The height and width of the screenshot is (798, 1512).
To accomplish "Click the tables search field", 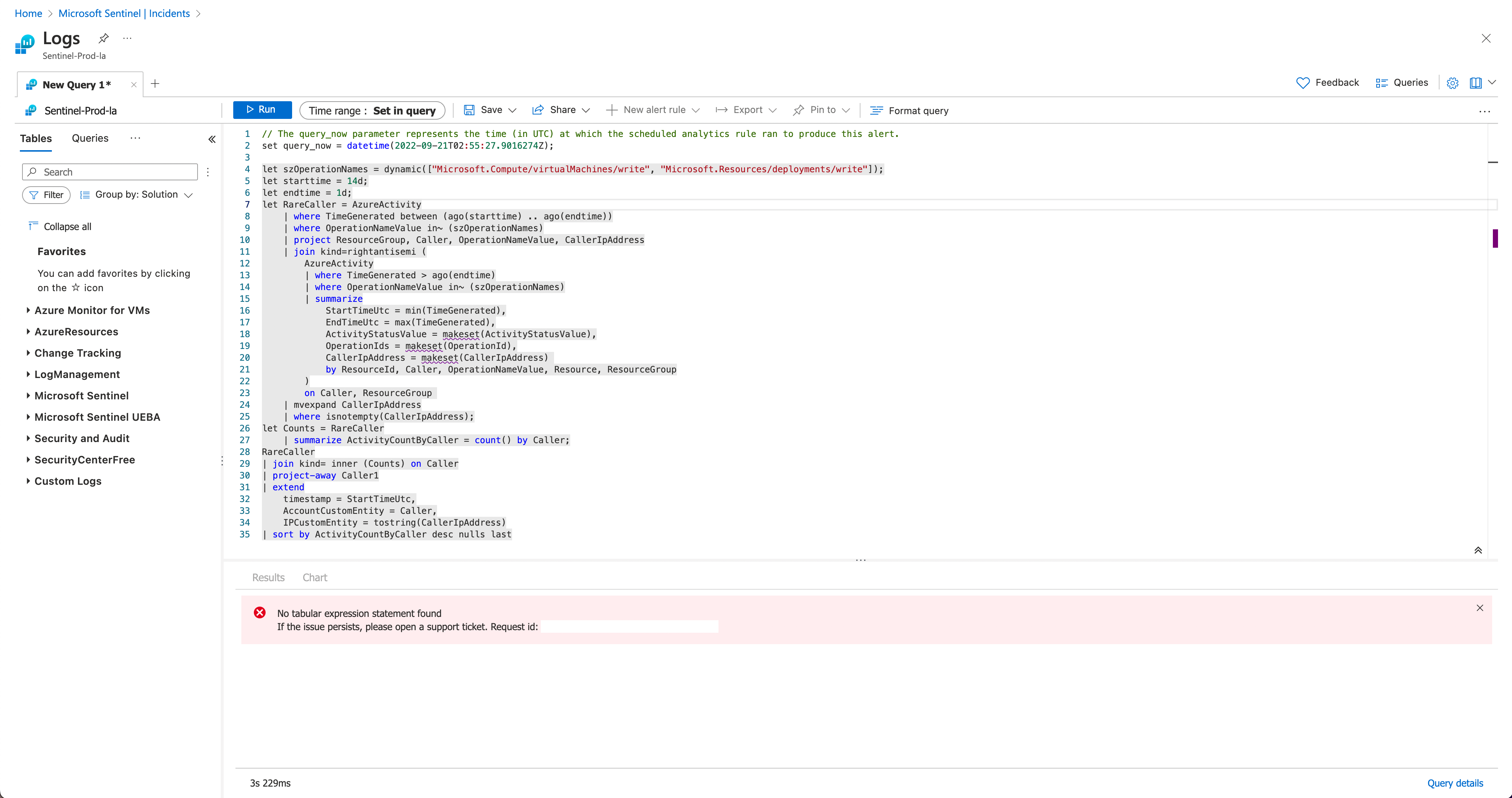I will [110, 172].
